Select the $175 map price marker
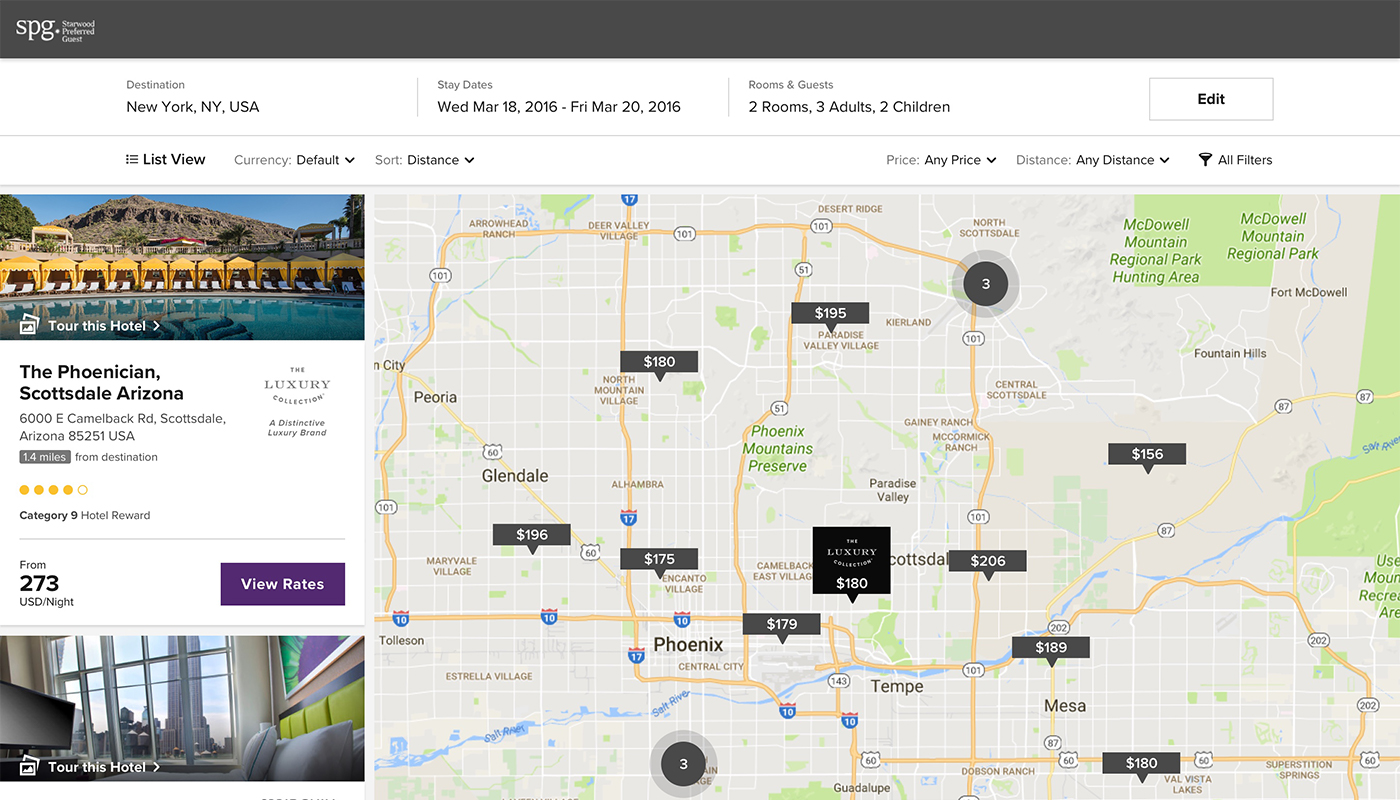The width and height of the screenshot is (1400, 800). coord(659,560)
